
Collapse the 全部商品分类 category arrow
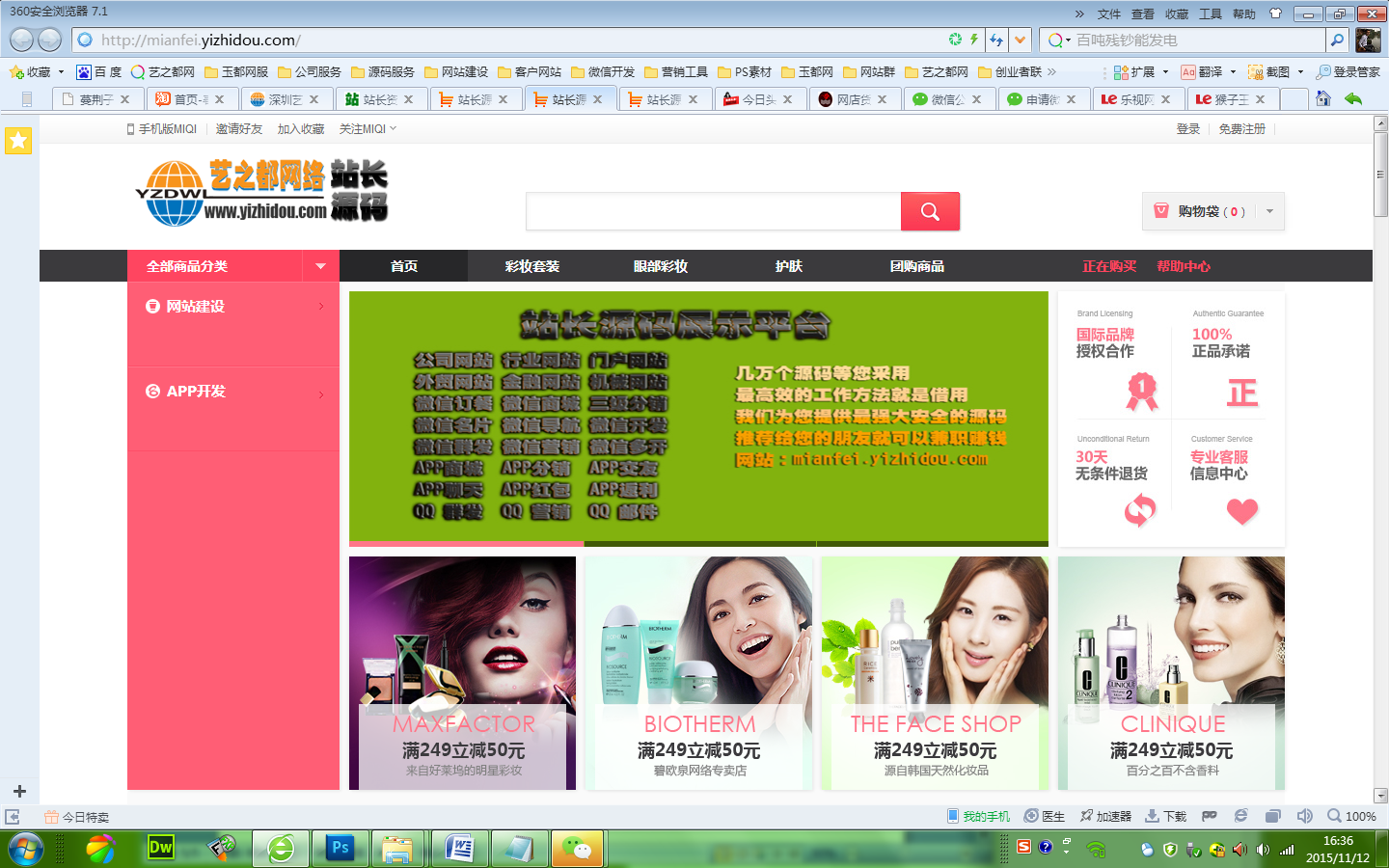click(320, 266)
